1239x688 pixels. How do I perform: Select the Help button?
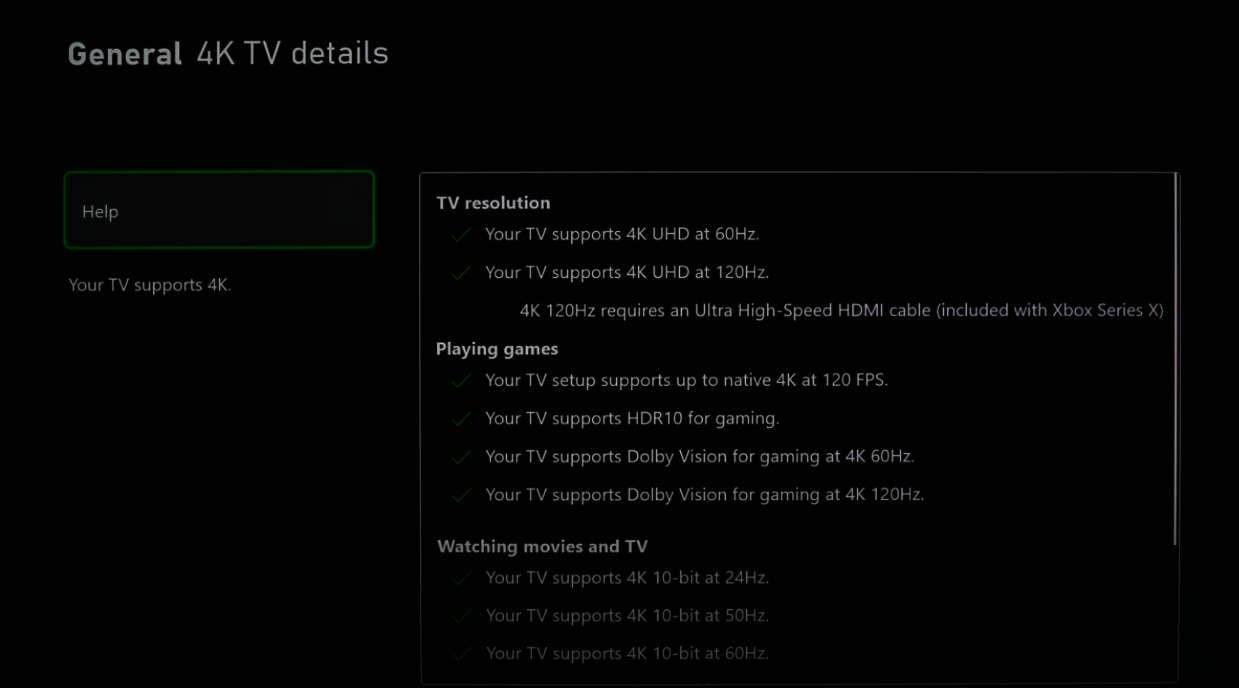tap(219, 210)
